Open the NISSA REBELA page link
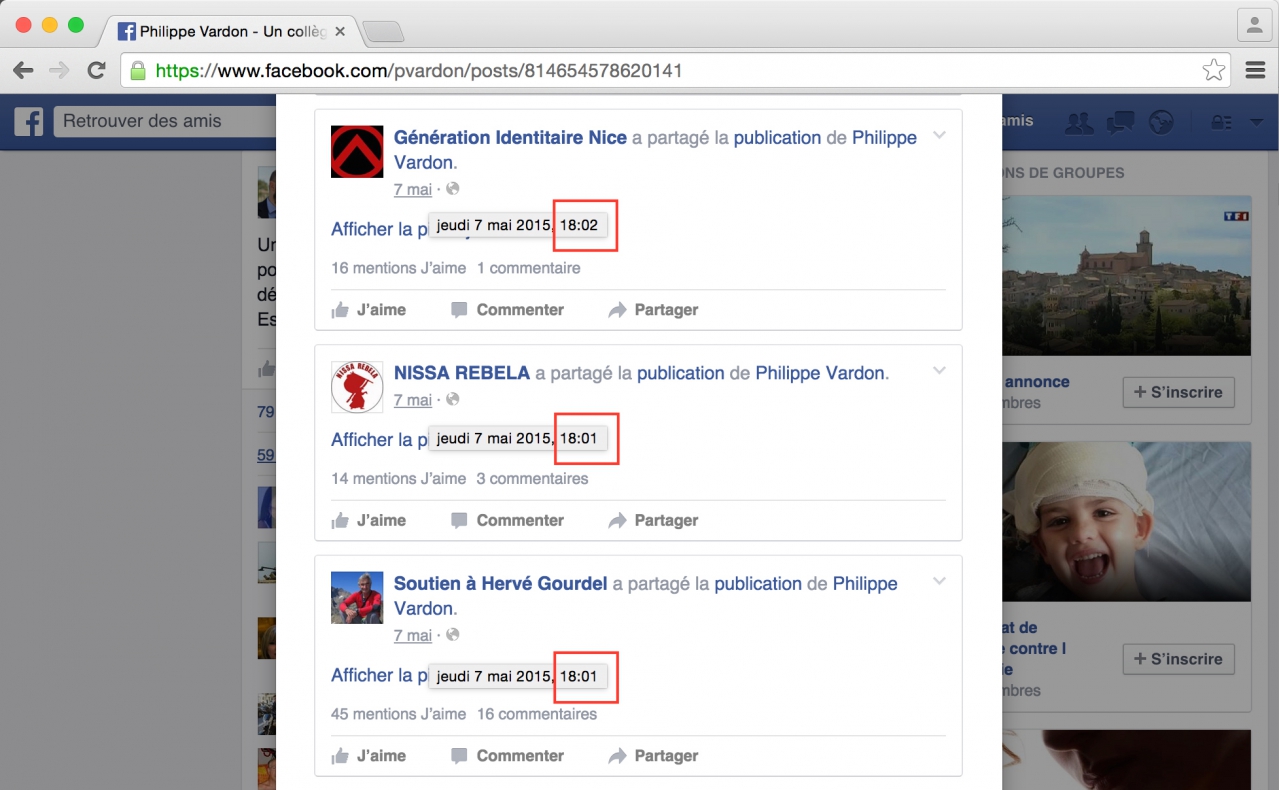The width and height of the screenshot is (1279, 790). point(462,373)
